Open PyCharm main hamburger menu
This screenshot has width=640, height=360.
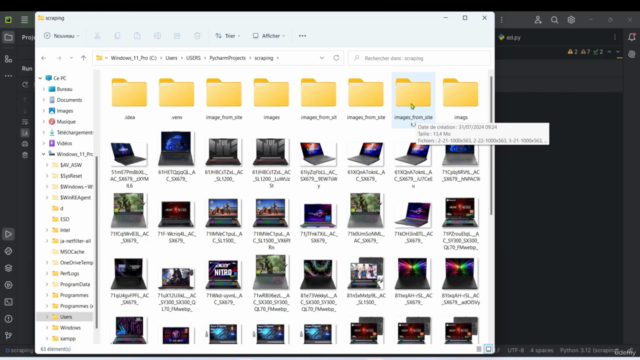[24, 20]
